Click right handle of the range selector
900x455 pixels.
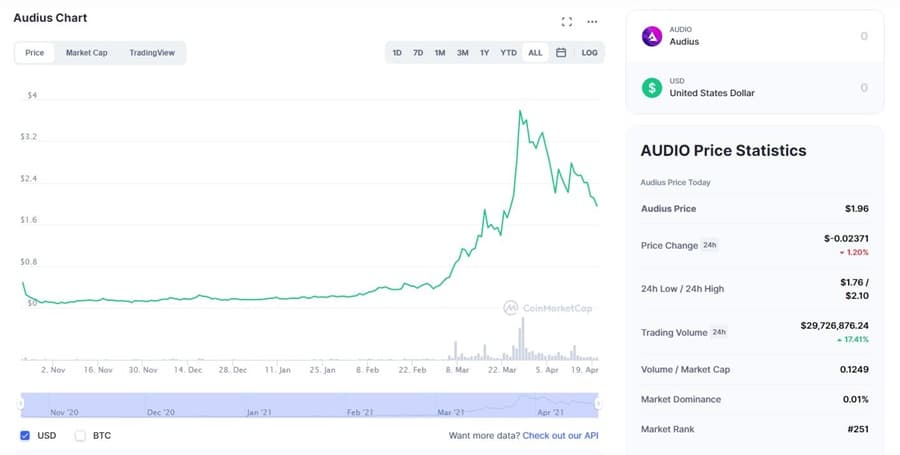click(x=597, y=404)
